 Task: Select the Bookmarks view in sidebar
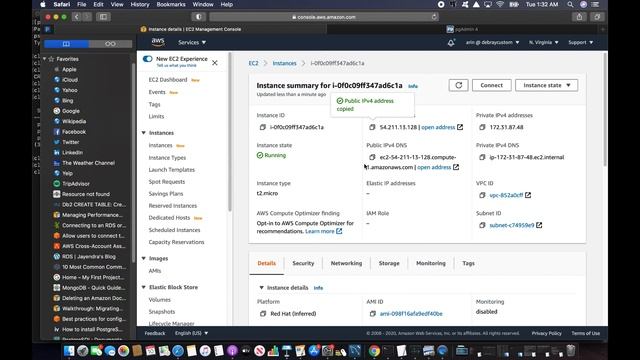(x=66, y=44)
